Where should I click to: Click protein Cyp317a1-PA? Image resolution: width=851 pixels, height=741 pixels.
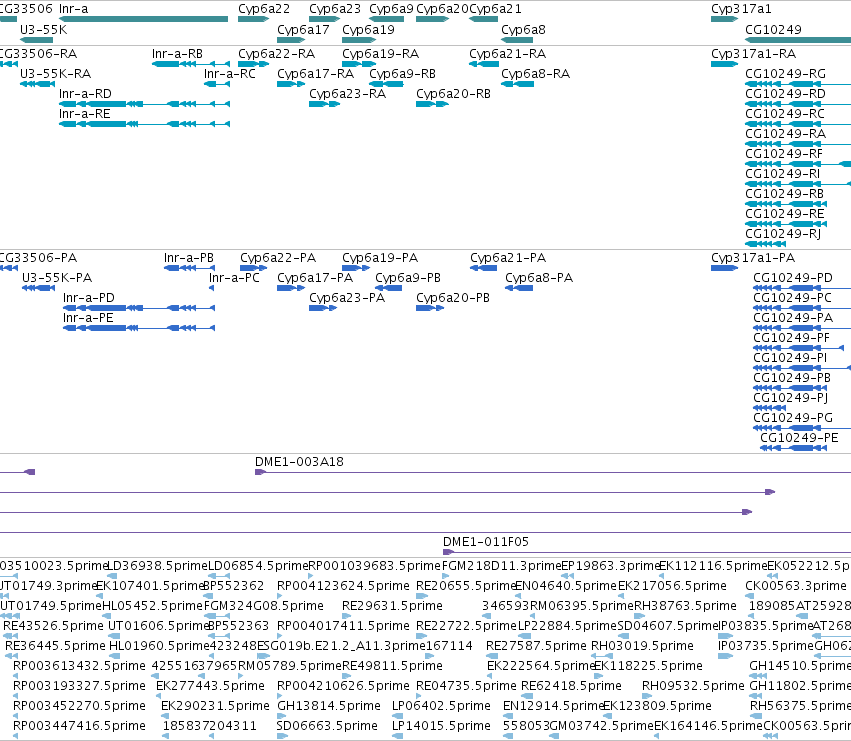pos(725,268)
